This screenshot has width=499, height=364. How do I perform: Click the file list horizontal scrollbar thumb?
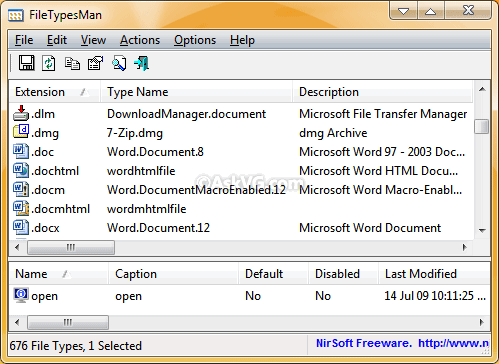(71, 248)
